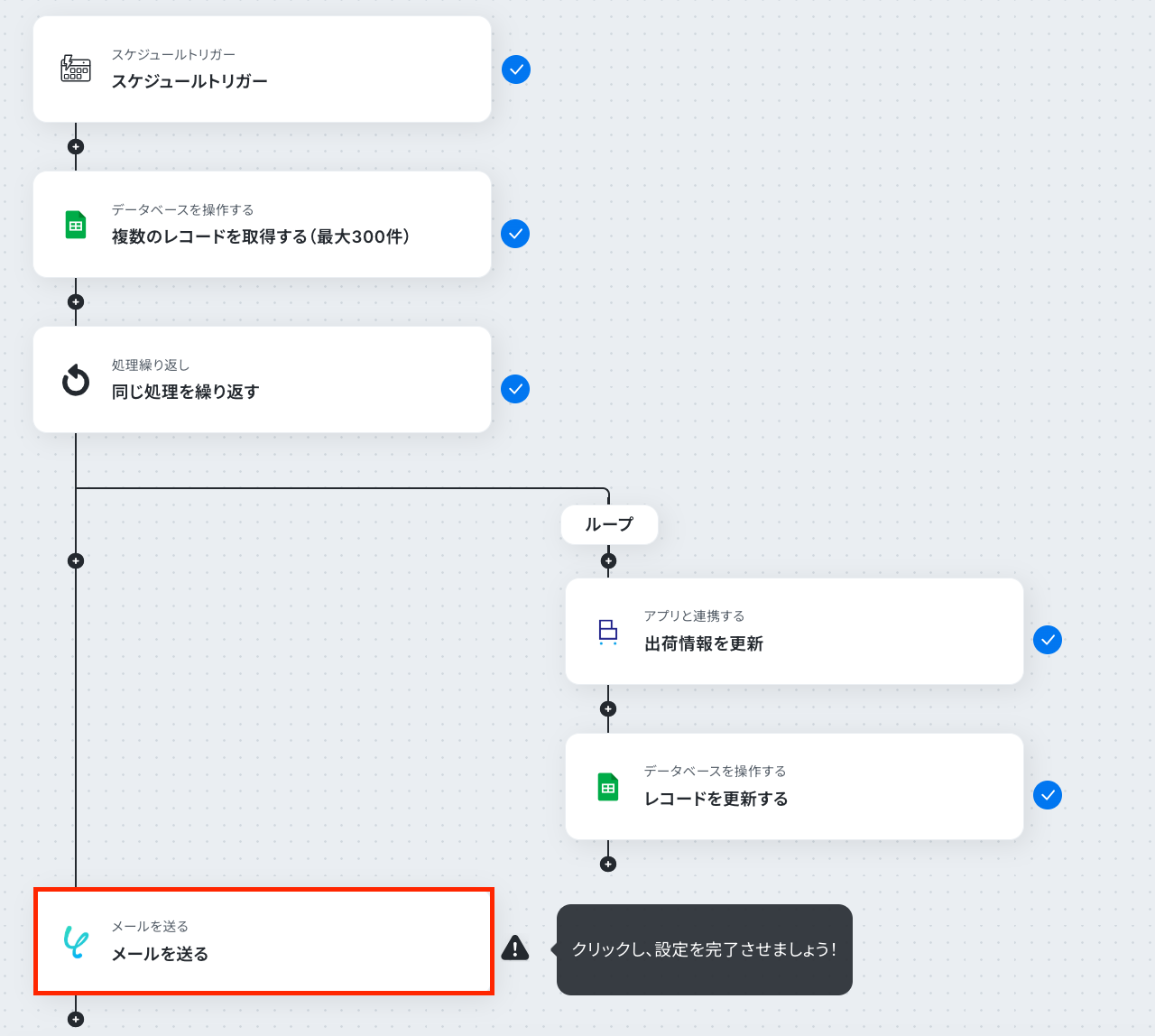Click the warning triangle icon beside メールを送る
This screenshot has width=1155, height=1036.
515,948
